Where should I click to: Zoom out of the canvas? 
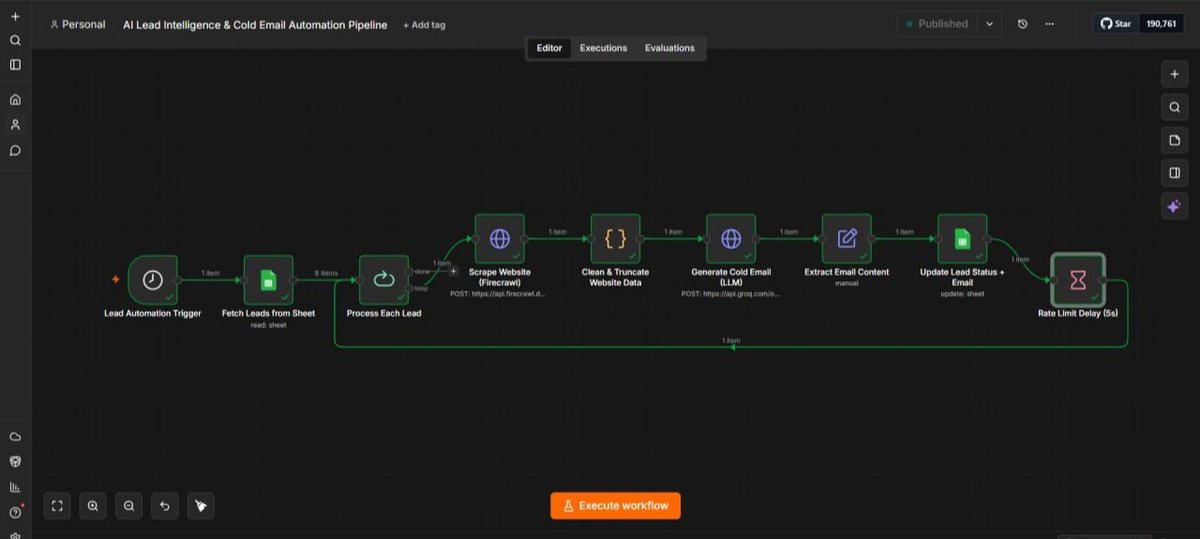pos(129,506)
